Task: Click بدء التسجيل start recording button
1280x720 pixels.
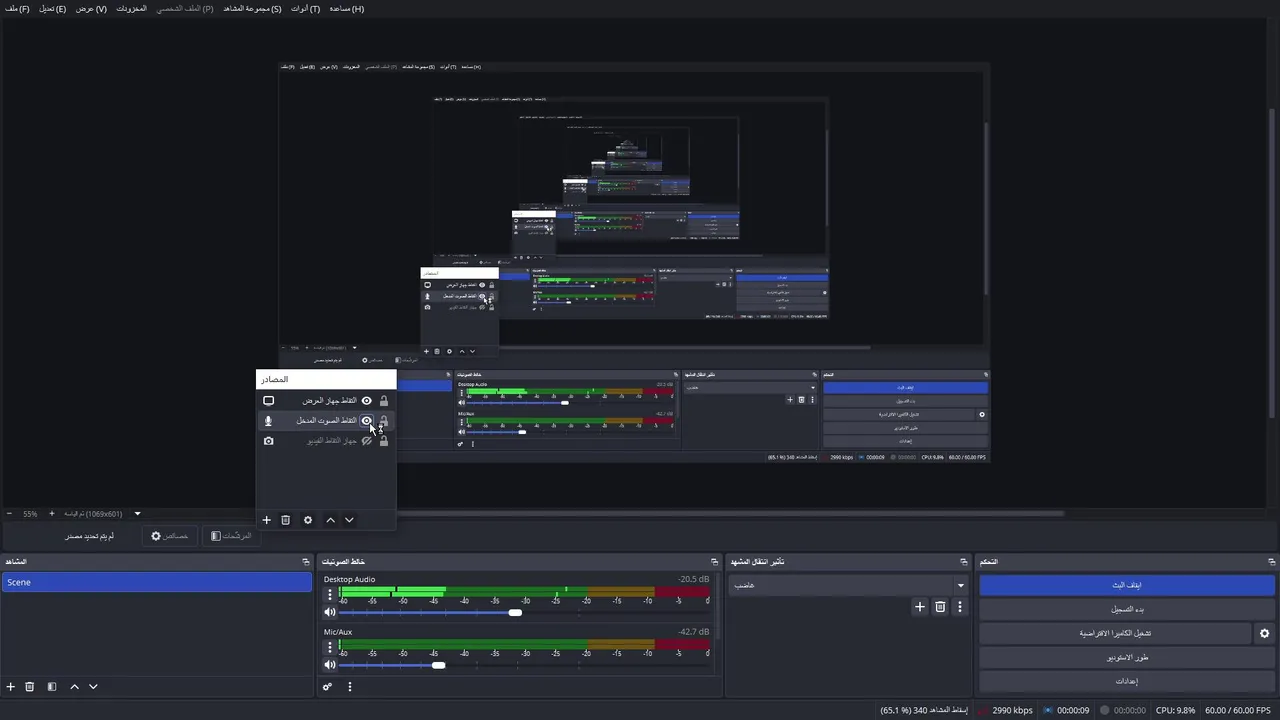Action: [1127, 610]
